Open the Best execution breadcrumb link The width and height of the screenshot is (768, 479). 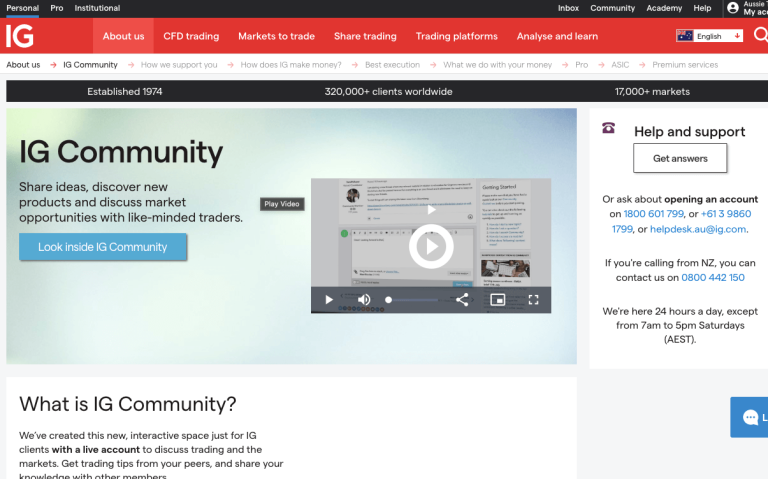click(x=392, y=65)
